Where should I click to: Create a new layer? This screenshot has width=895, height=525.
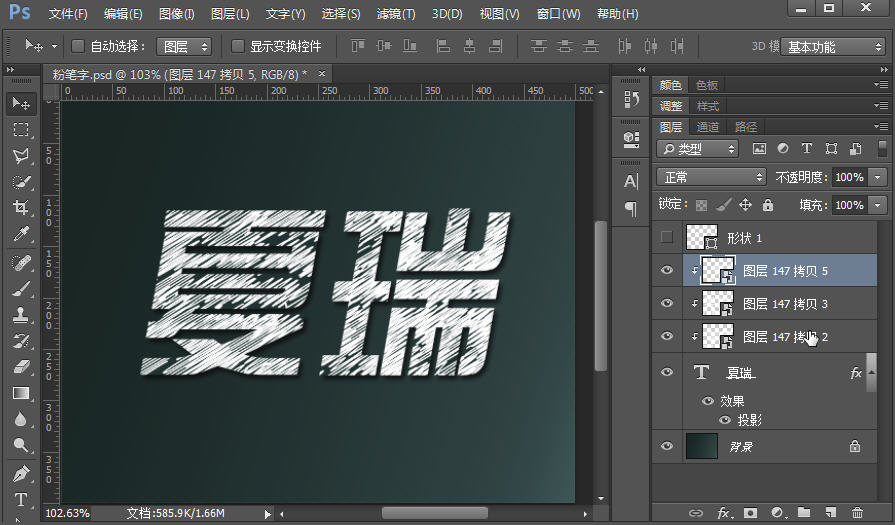click(831, 512)
